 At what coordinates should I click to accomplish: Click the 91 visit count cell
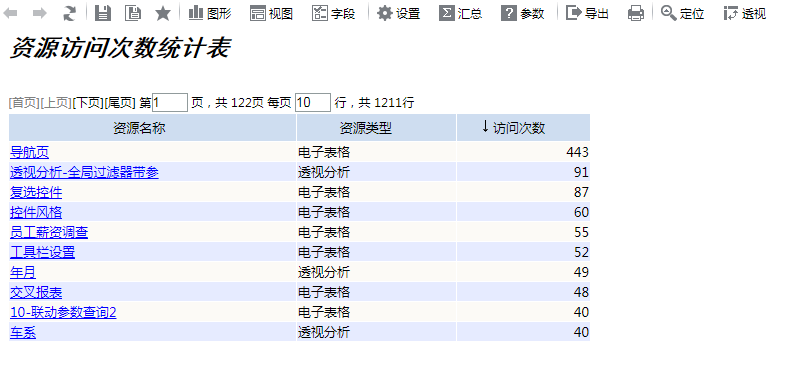click(x=523, y=172)
